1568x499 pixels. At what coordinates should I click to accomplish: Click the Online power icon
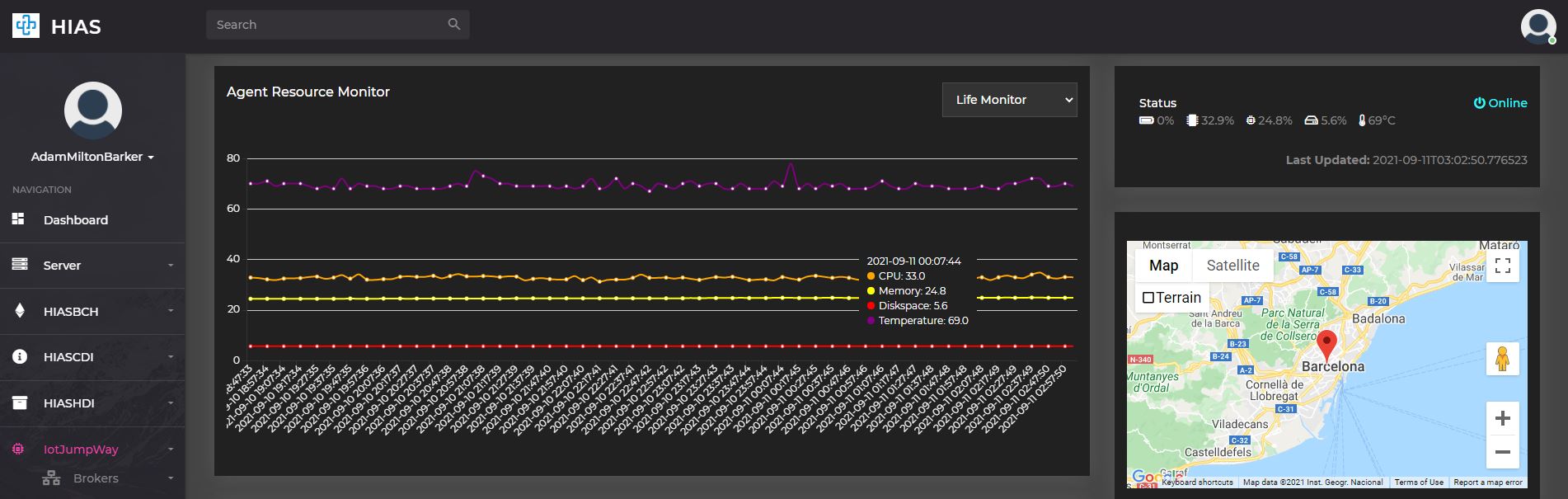(1480, 103)
